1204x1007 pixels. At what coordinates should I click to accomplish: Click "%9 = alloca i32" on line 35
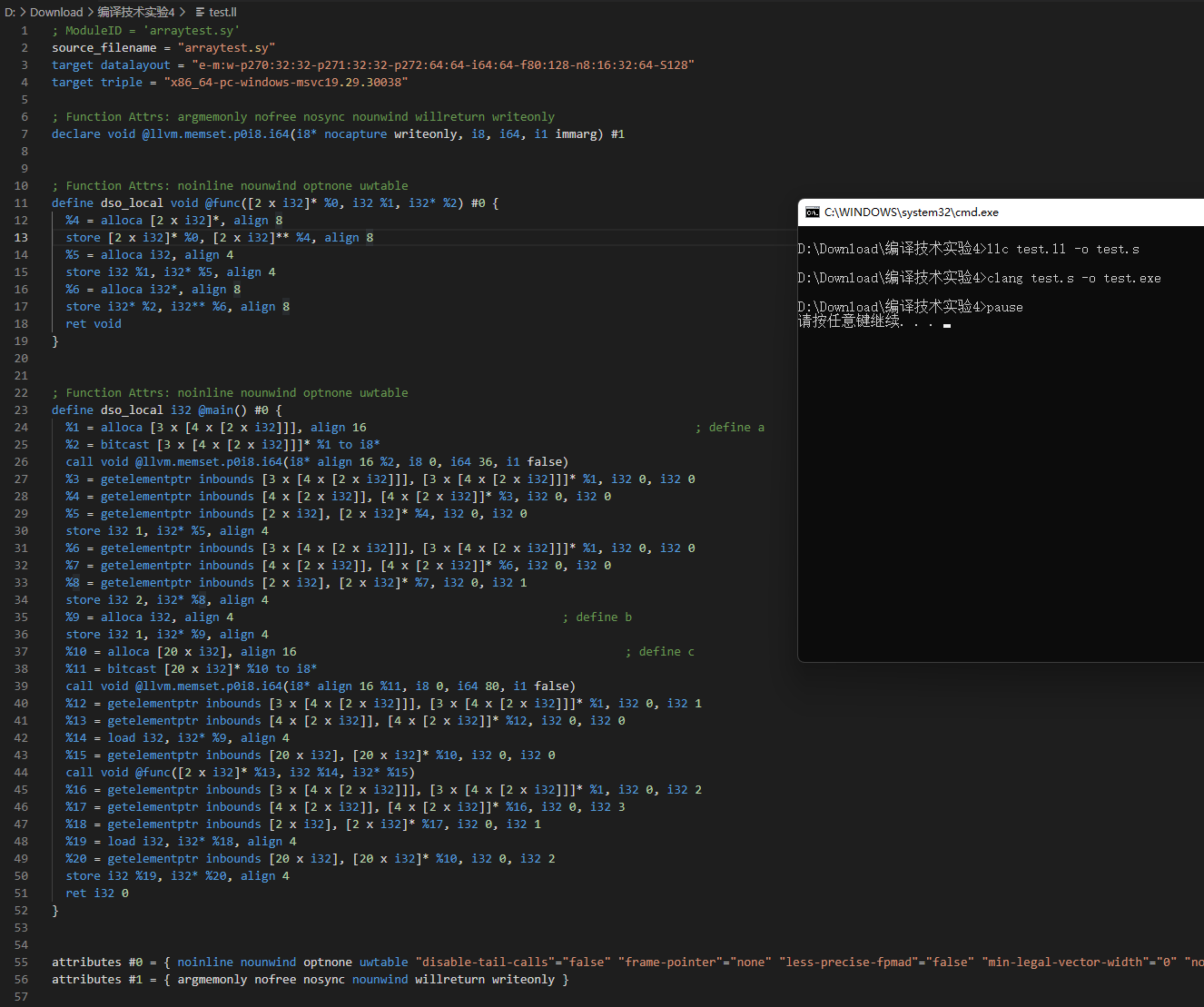(x=118, y=617)
